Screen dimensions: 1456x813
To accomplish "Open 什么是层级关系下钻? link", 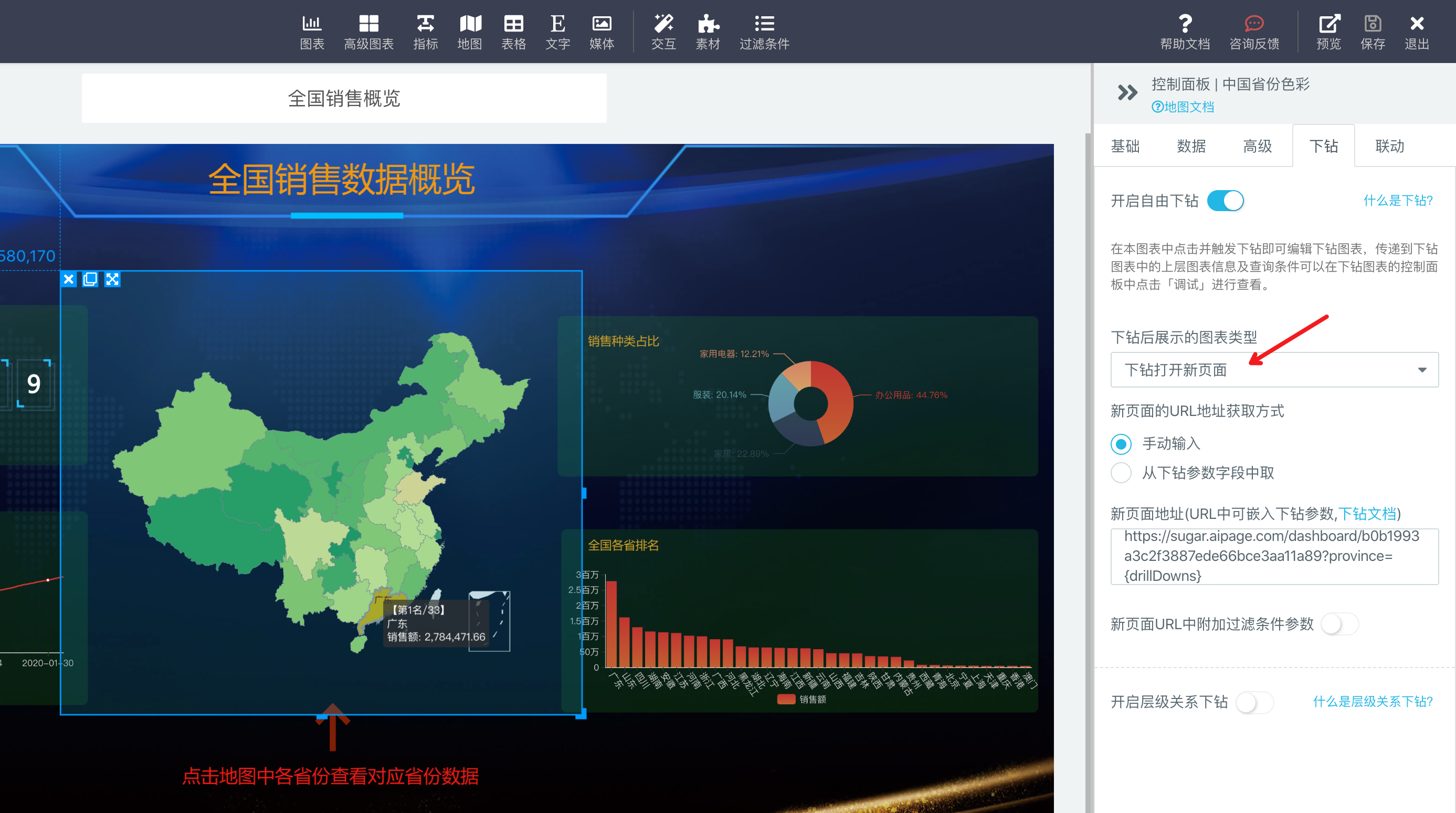I will tap(1373, 702).
